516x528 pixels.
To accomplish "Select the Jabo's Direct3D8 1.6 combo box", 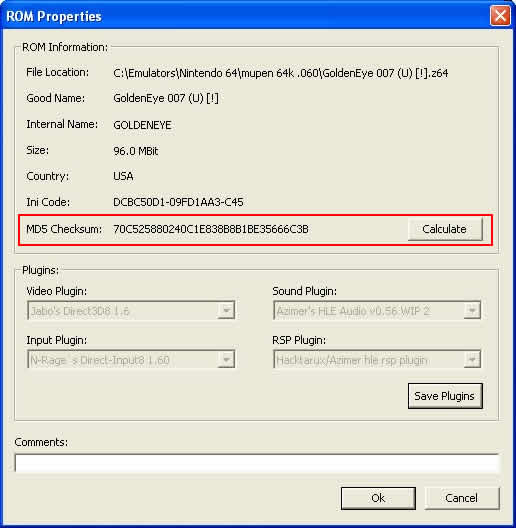I will 131,310.
